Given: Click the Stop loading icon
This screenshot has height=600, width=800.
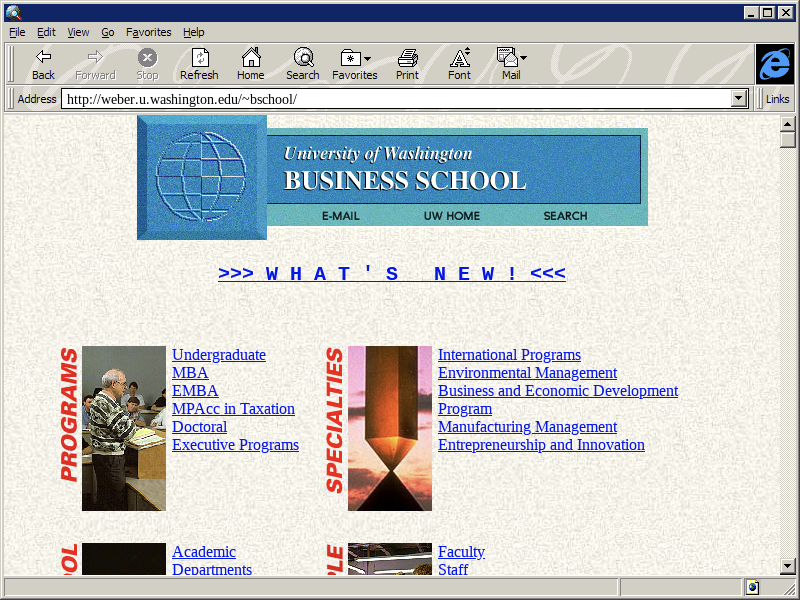Looking at the screenshot, I should (147, 58).
